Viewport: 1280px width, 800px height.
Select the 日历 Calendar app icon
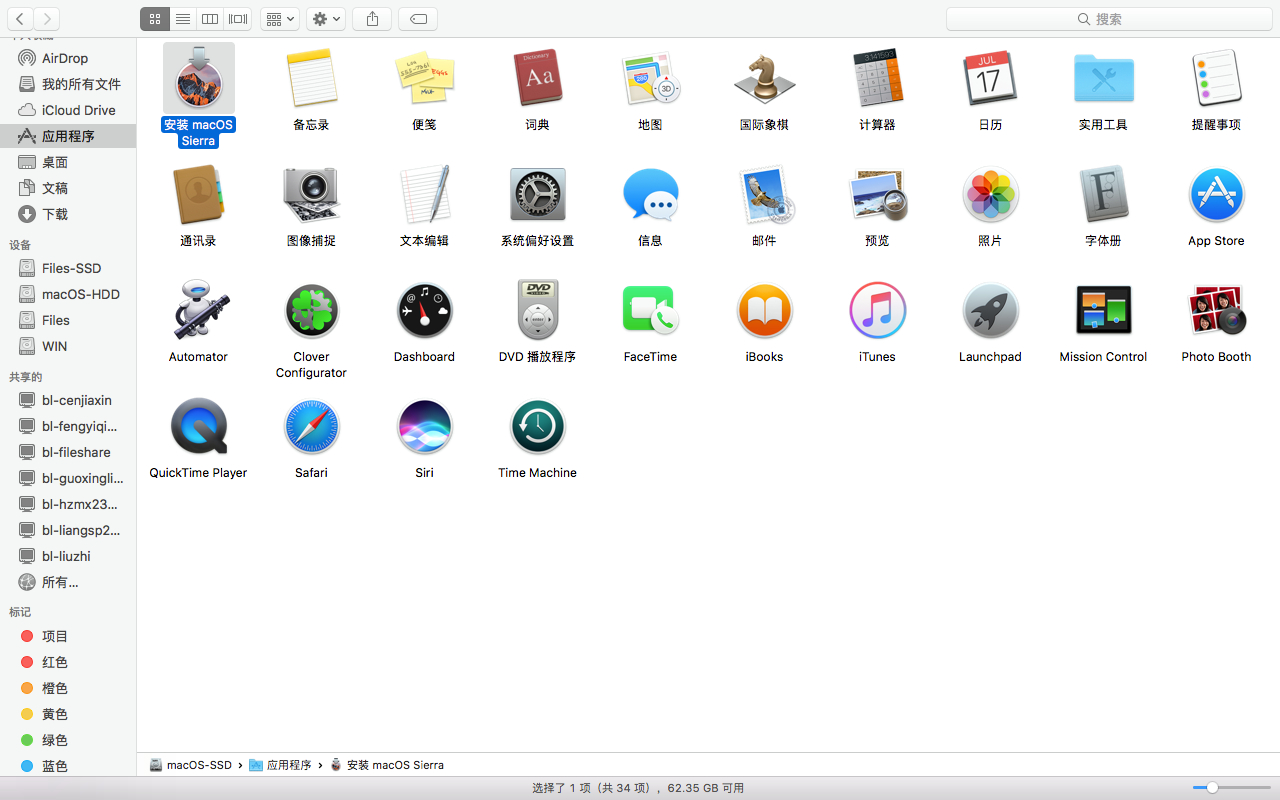click(x=990, y=79)
